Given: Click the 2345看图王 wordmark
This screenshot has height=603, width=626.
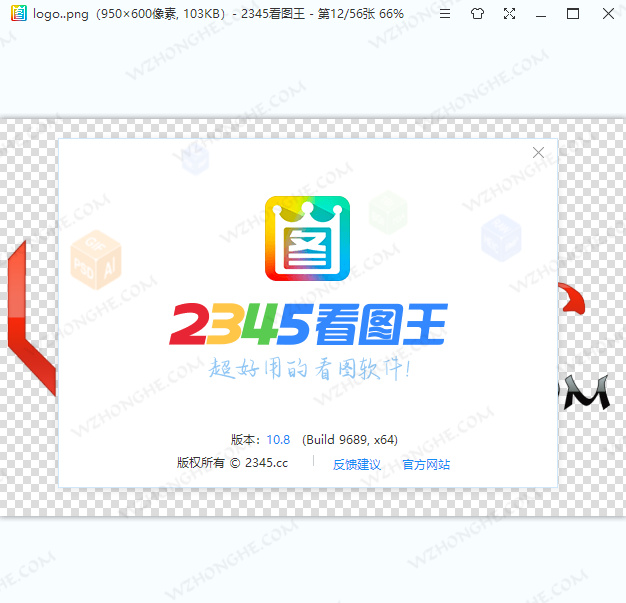Looking at the screenshot, I should (x=308, y=324).
